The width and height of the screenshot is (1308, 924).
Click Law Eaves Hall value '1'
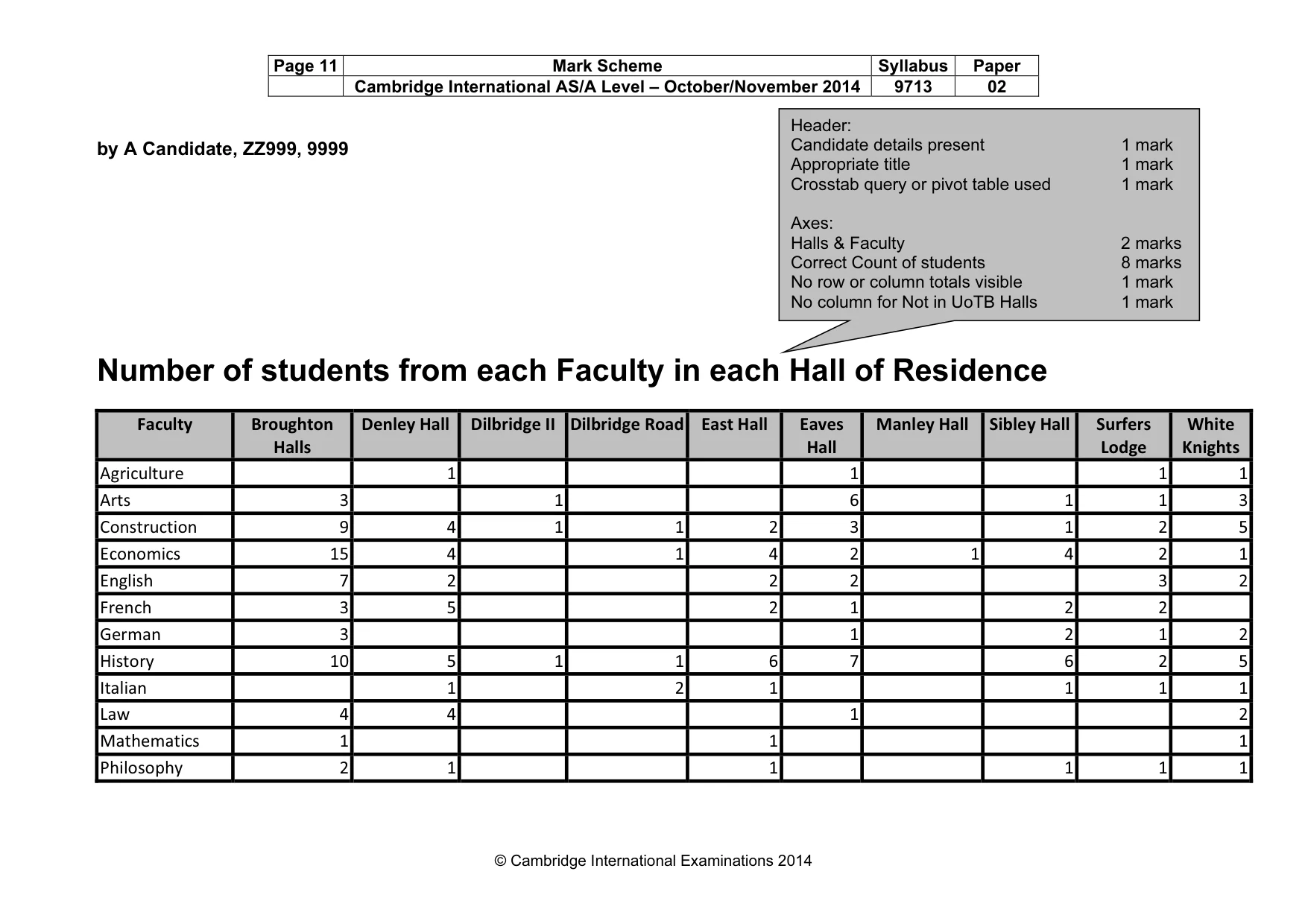coord(854,715)
